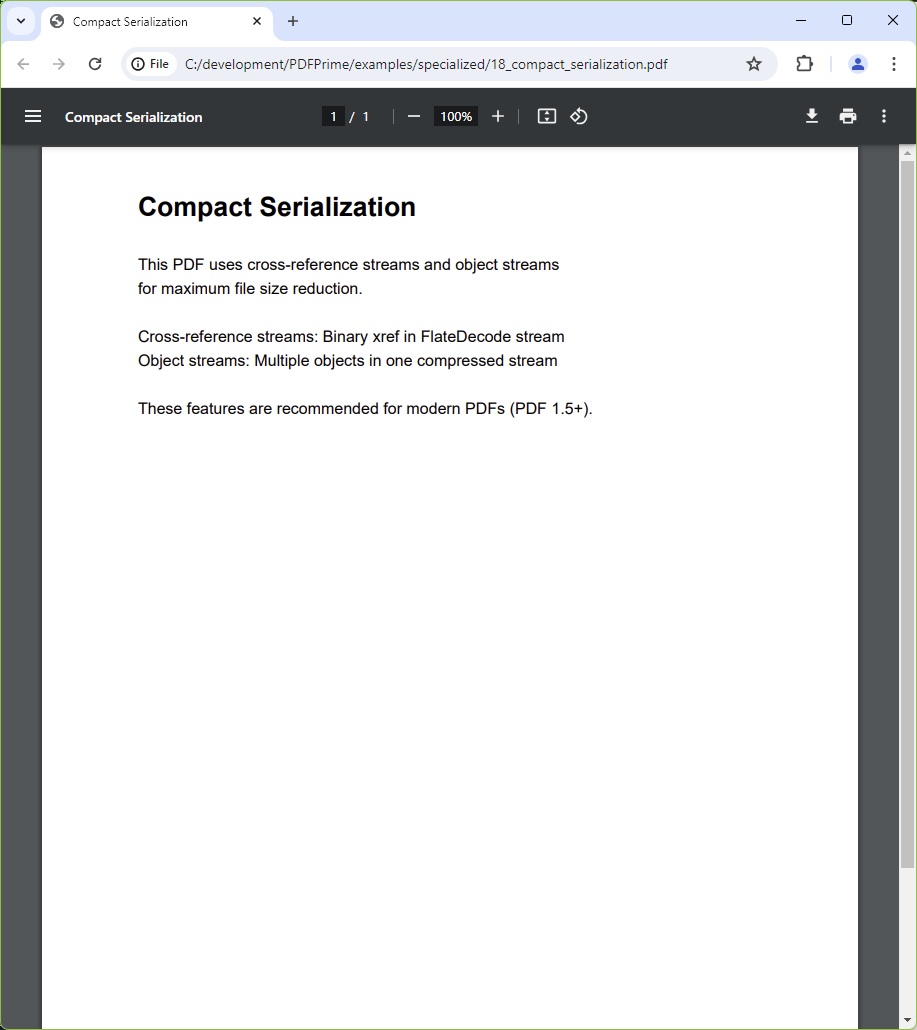
Task: Open the Chrome three-dot browser menu
Action: pos(894,63)
